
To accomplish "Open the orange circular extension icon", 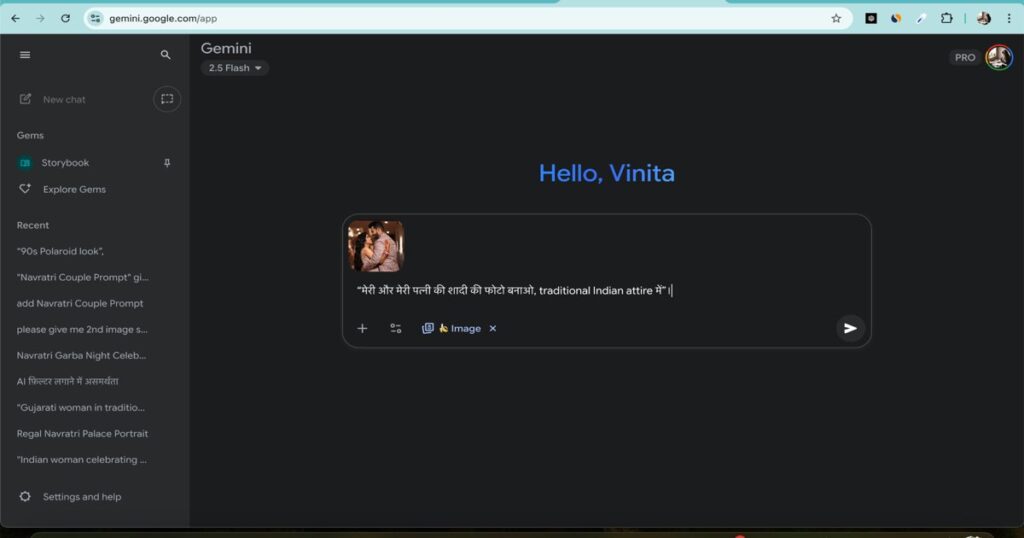I will click(x=896, y=18).
